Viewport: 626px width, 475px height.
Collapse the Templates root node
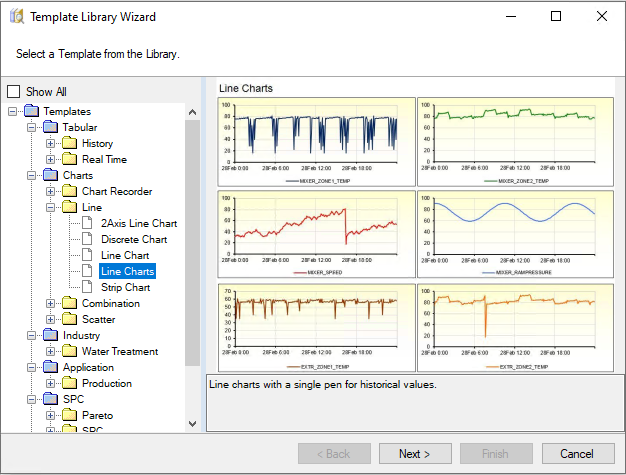click(12, 111)
